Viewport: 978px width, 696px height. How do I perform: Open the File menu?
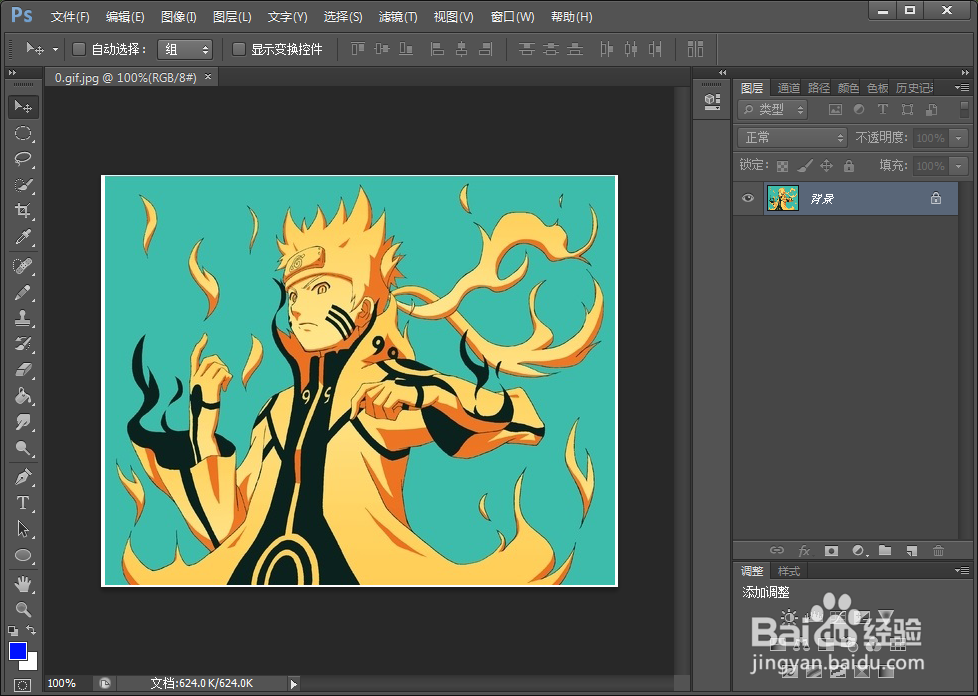[70, 17]
